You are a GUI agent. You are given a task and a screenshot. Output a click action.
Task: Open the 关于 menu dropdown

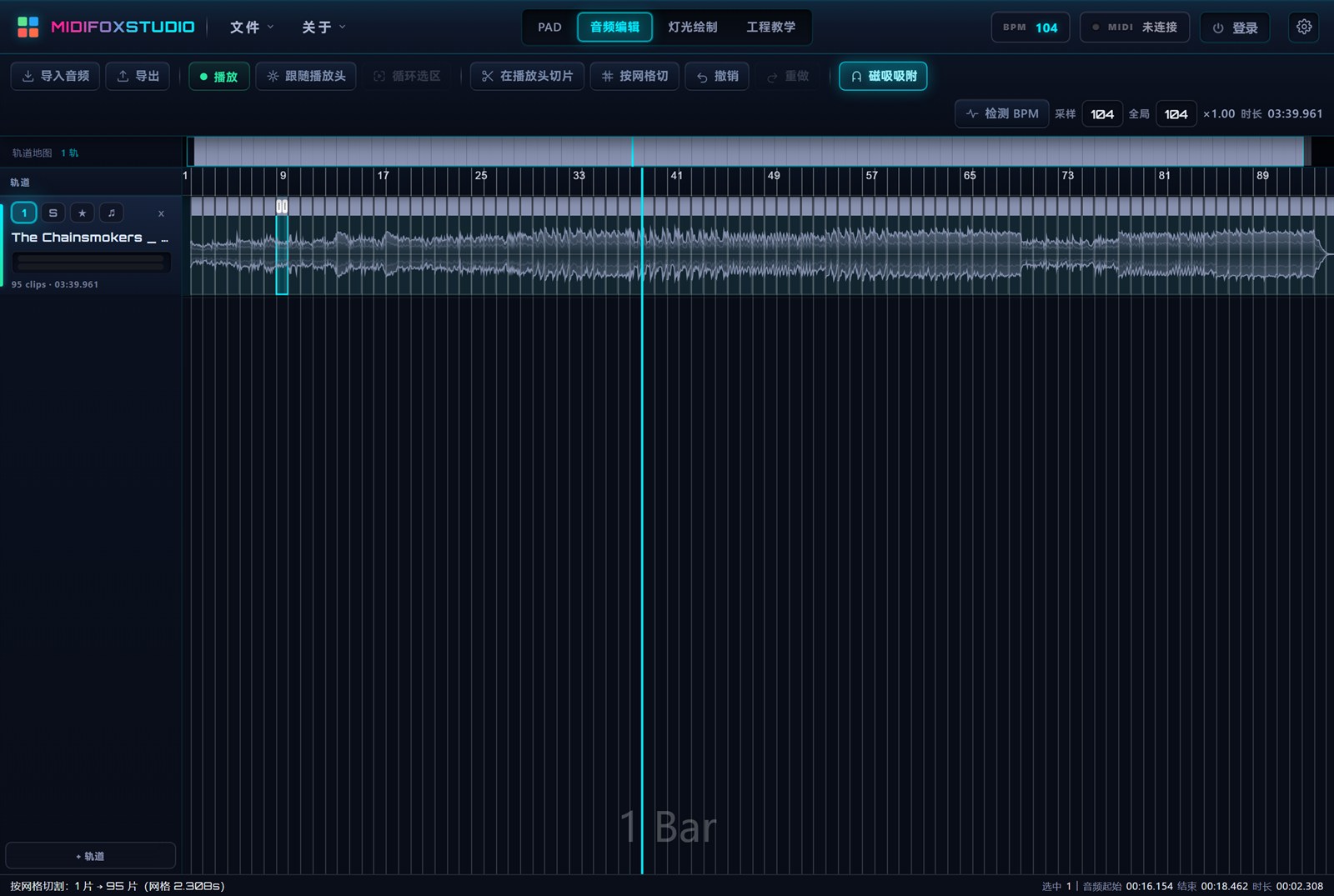click(323, 27)
